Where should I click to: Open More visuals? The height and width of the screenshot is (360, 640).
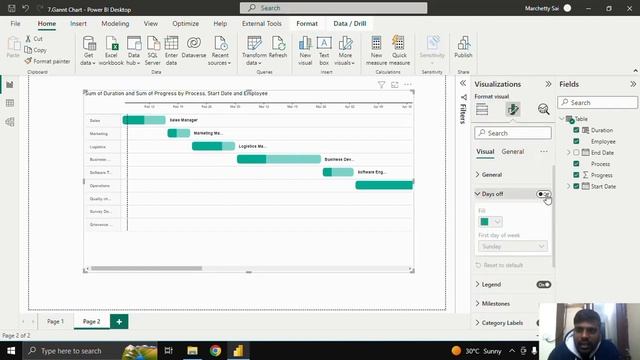pyautogui.click(x=345, y=51)
